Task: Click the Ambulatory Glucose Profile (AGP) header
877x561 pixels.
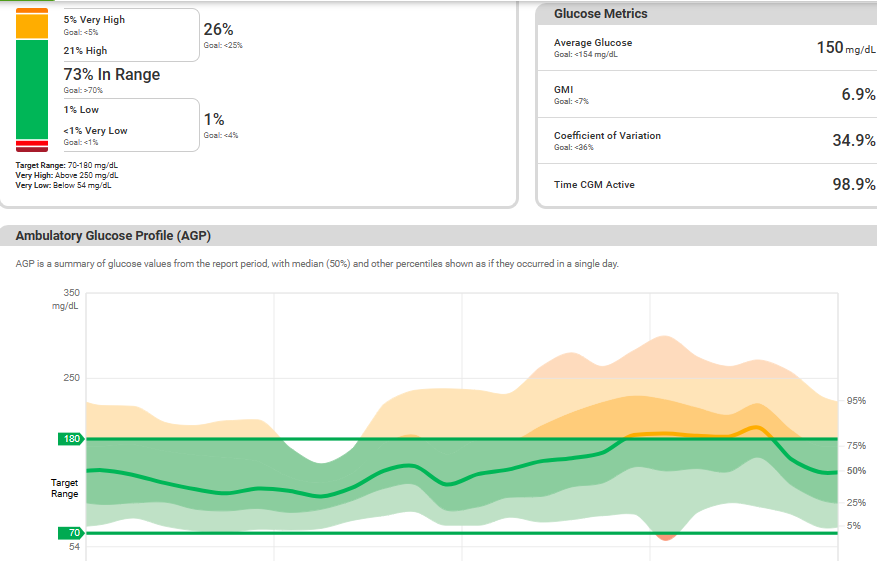Action: coord(113,236)
